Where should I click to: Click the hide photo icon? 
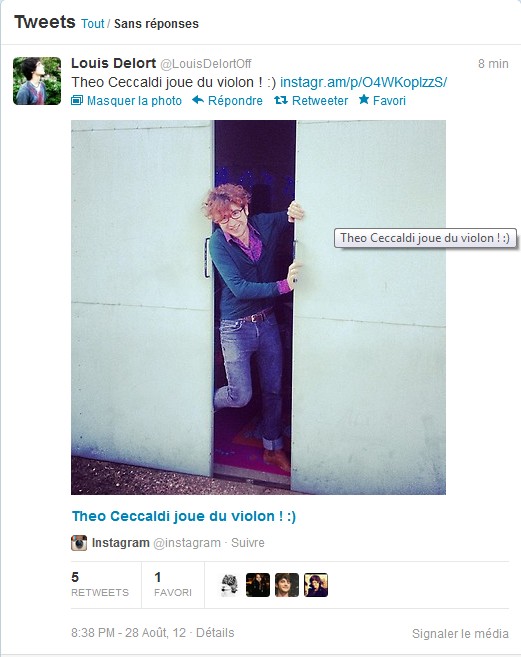[77, 100]
